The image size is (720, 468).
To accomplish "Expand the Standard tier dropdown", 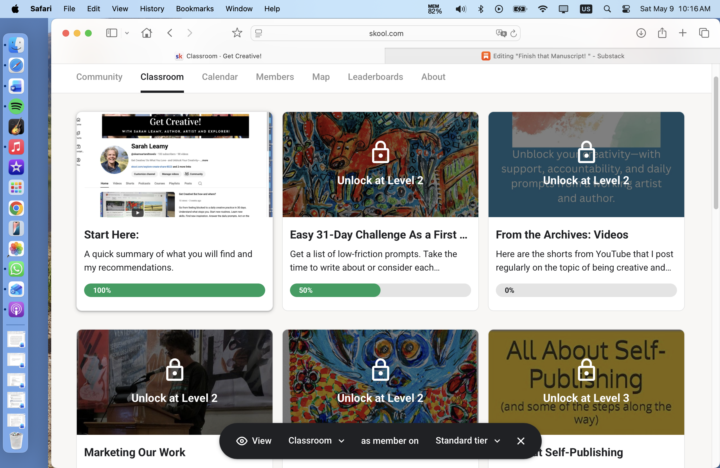I will [467, 441].
